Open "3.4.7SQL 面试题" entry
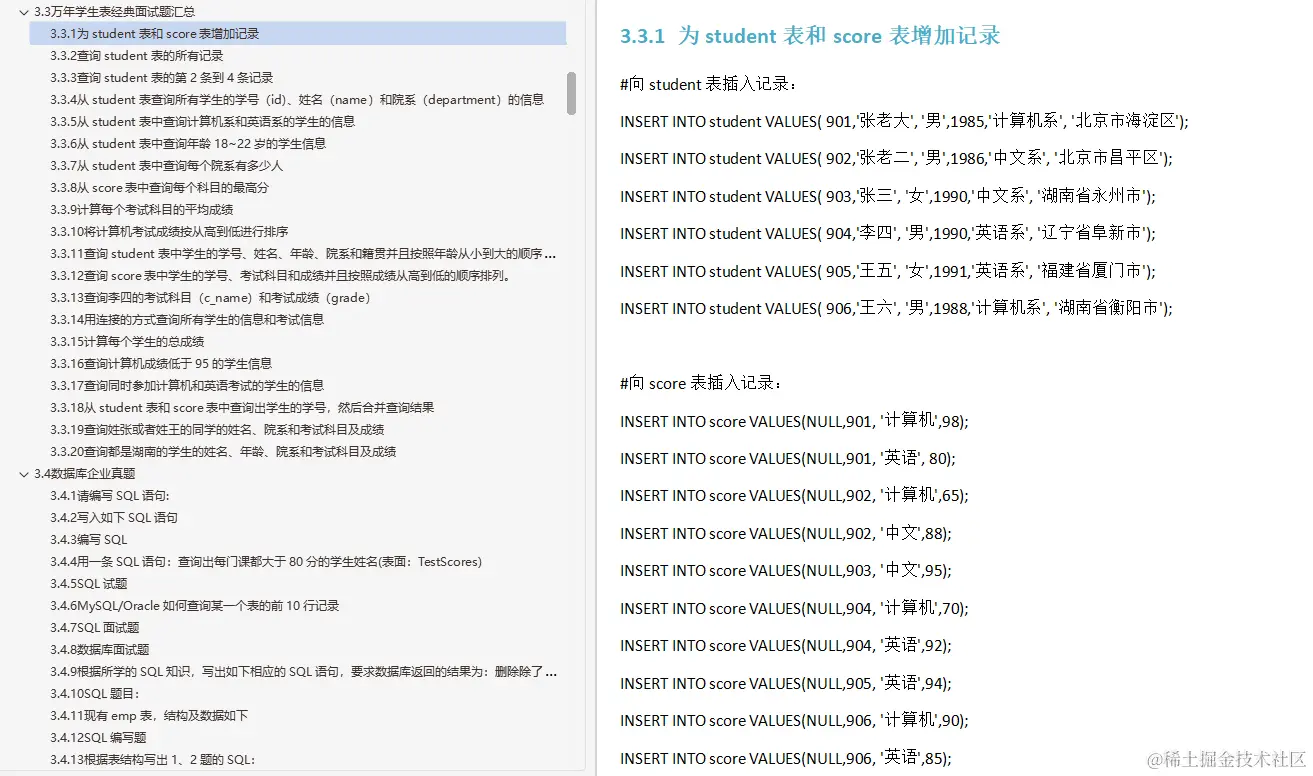The height and width of the screenshot is (776, 1313). click(x=110, y=627)
